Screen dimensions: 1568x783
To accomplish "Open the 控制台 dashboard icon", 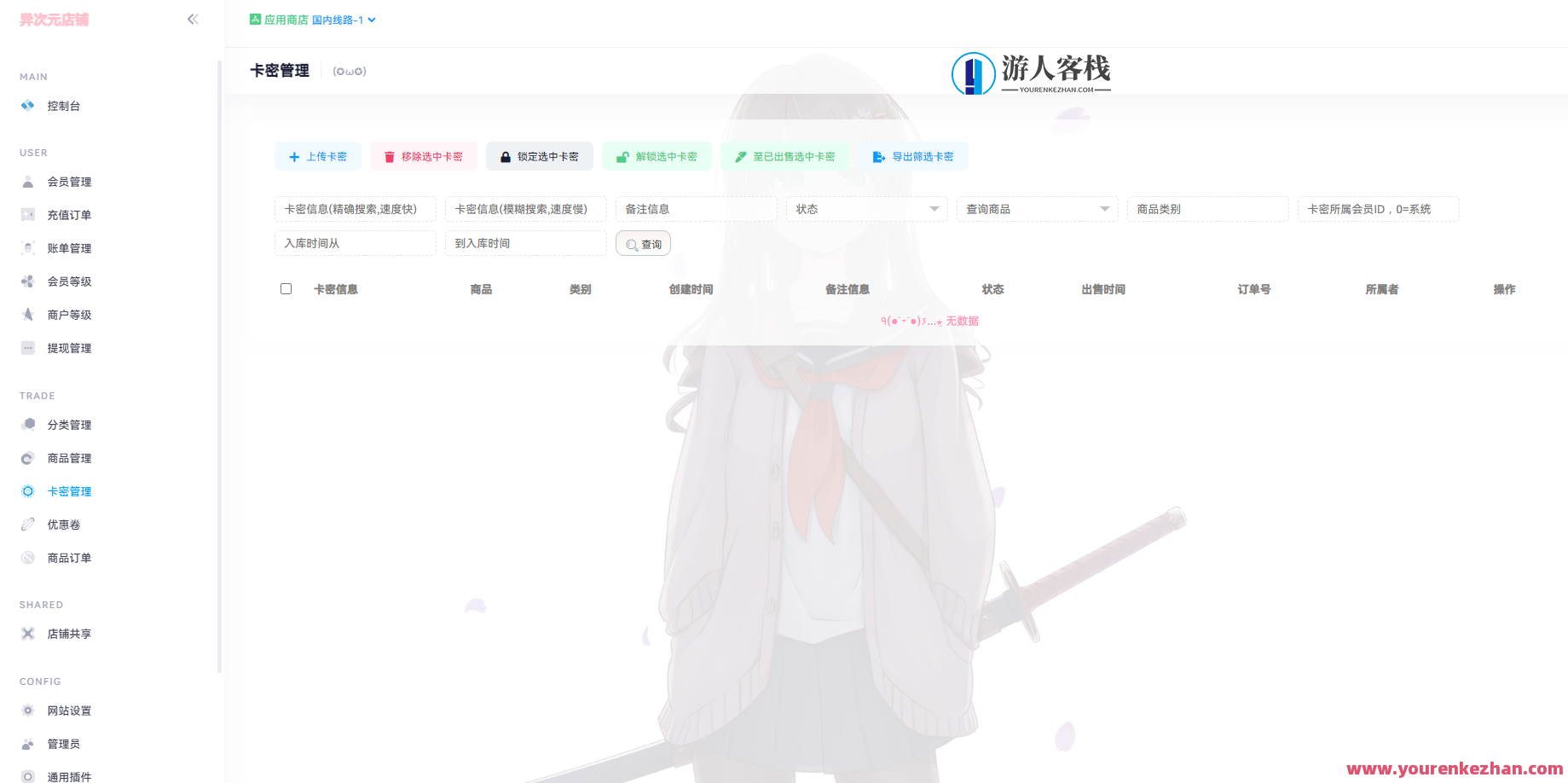I will pyautogui.click(x=27, y=106).
